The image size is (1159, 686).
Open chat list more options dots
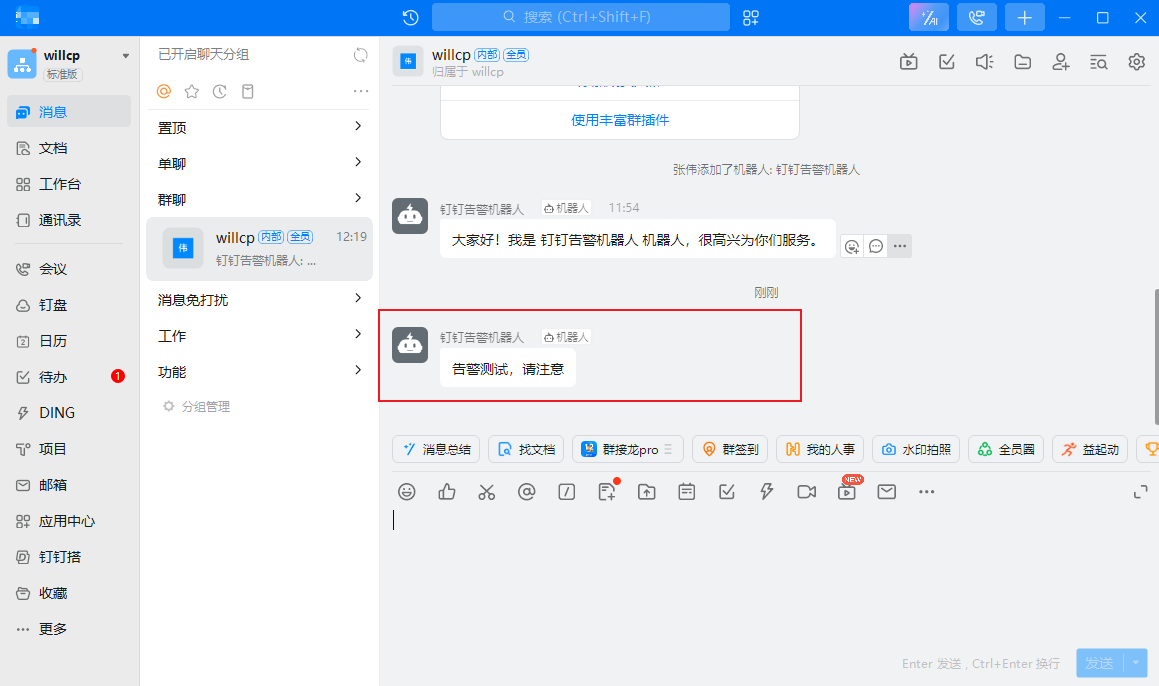pyautogui.click(x=361, y=91)
